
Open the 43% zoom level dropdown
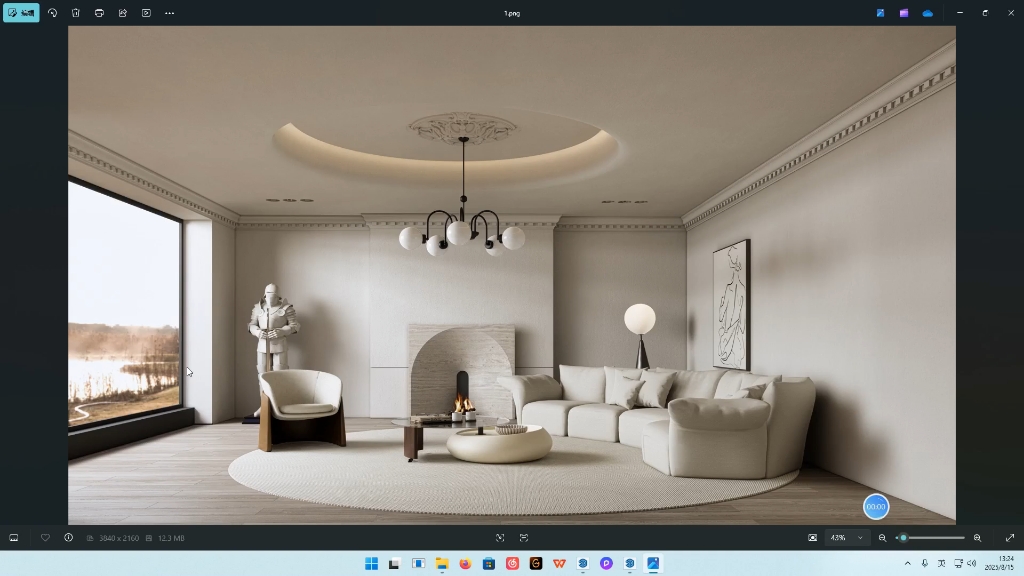tap(847, 538)
